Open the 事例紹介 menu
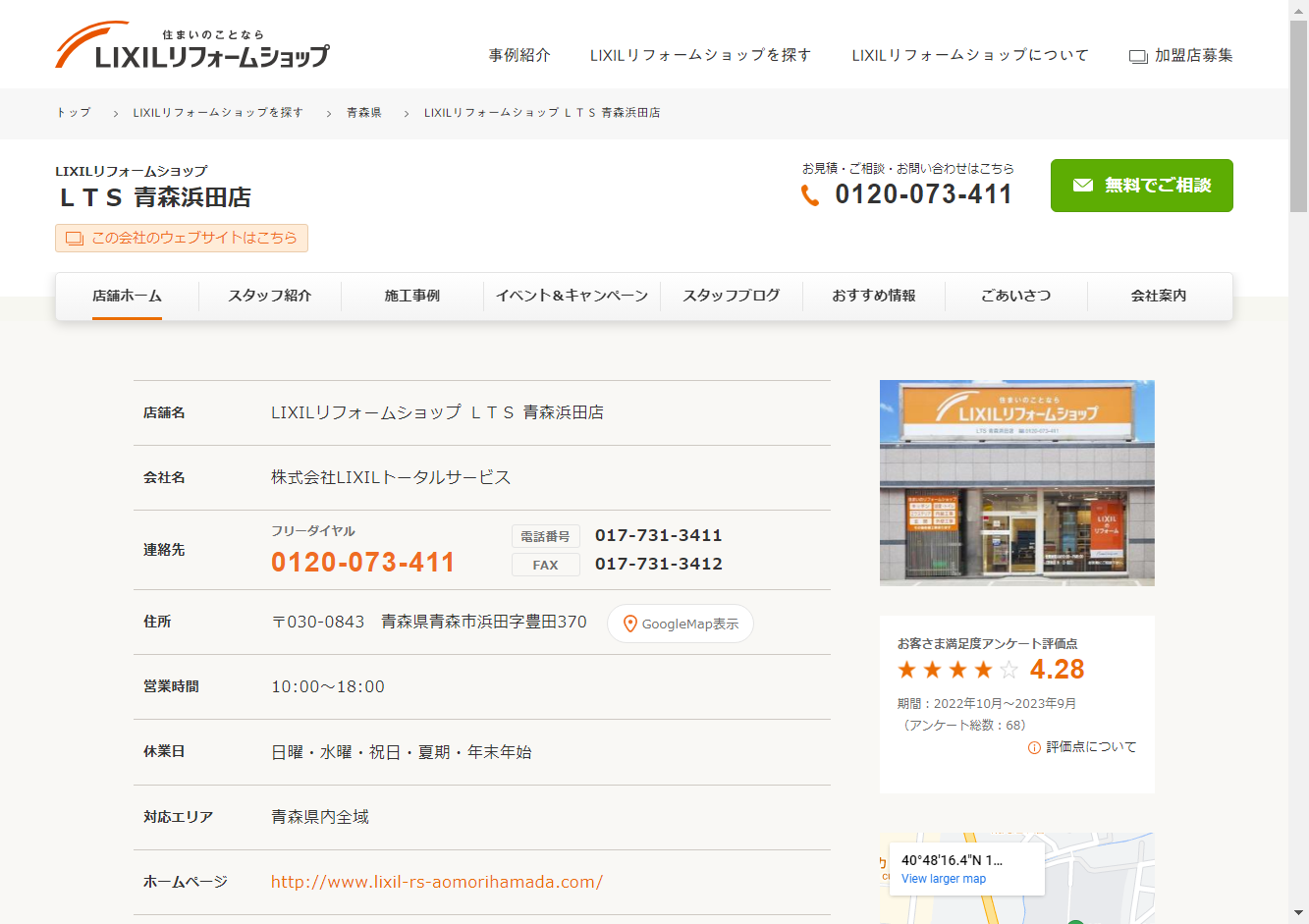This screenshot has height=924, width=1309. click(x=519, y=55)
